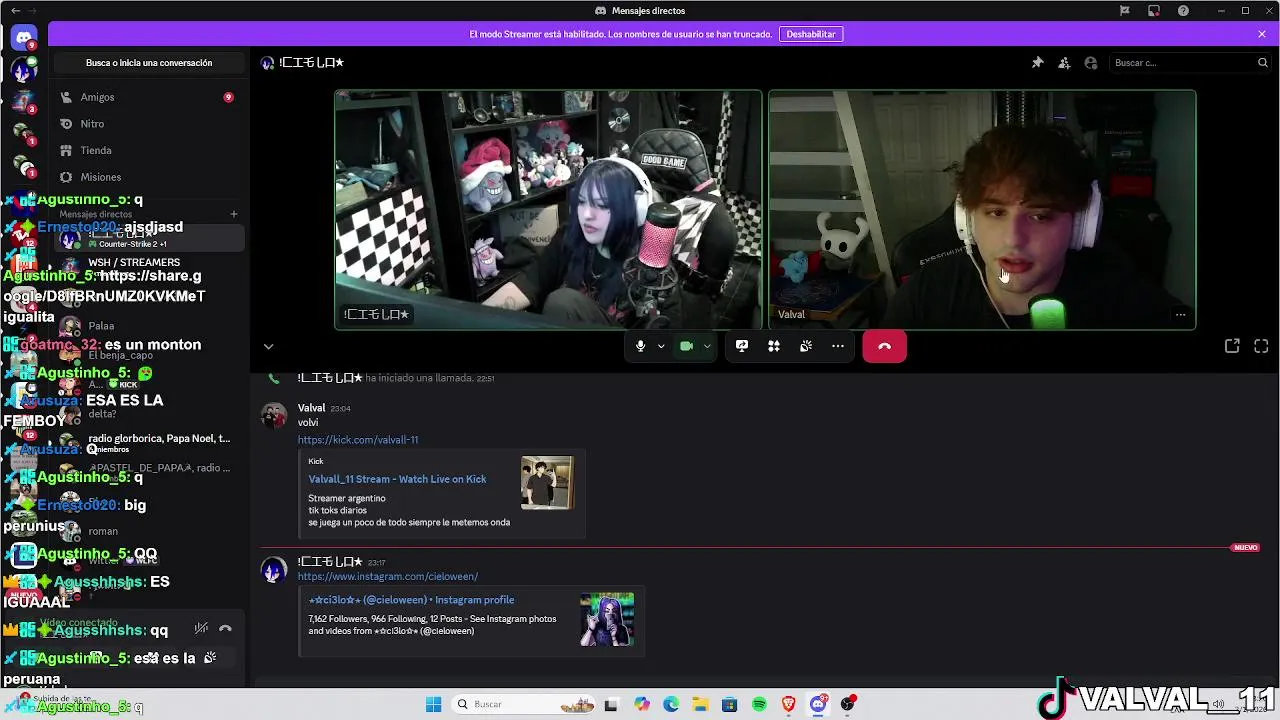Open Microsoft Store from the taskbar
The width and height of the screenshot is (1280, 720).
[729, 704]
